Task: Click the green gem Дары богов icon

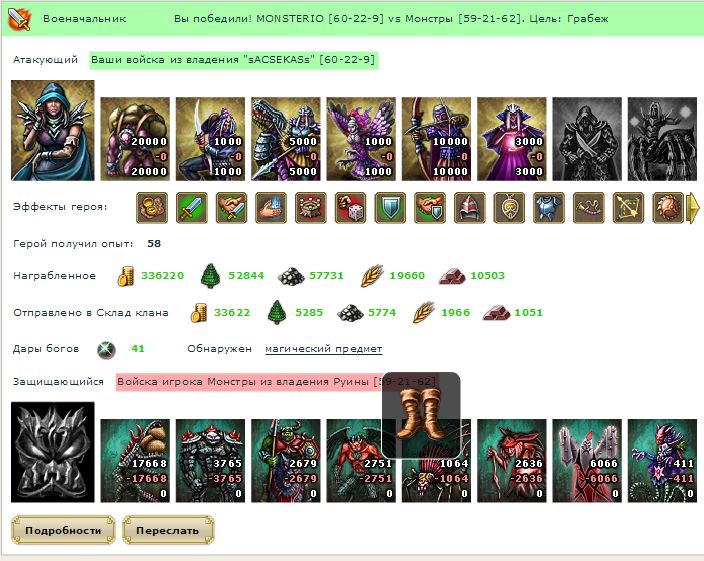Action: tap(106, 349)
